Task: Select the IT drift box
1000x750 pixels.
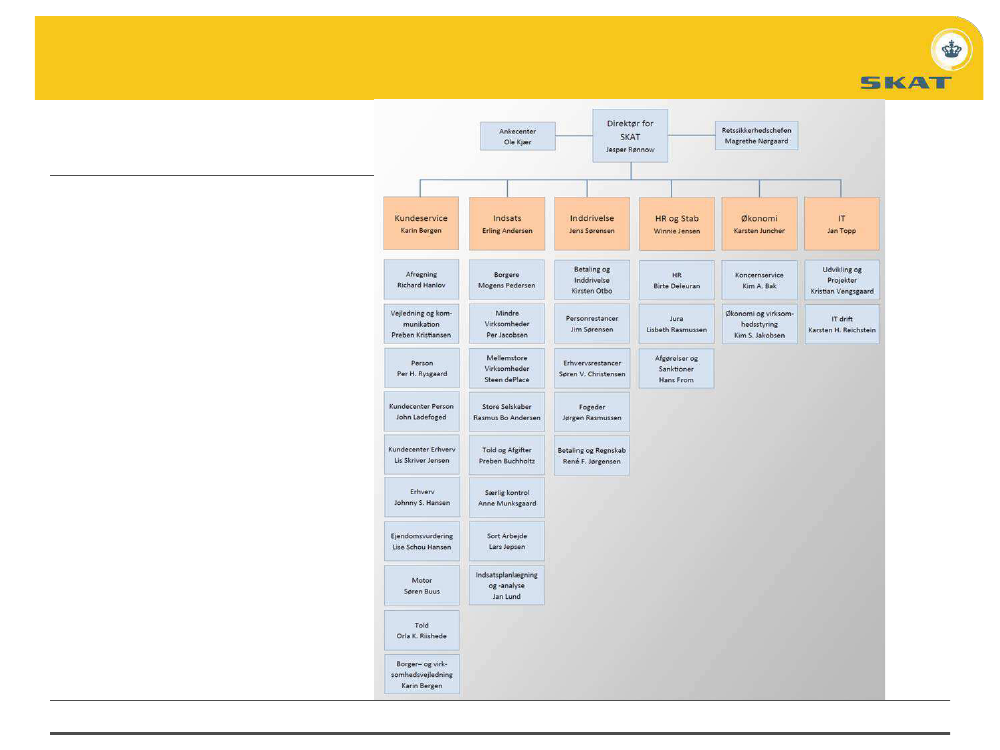Action: pos(842,324)
